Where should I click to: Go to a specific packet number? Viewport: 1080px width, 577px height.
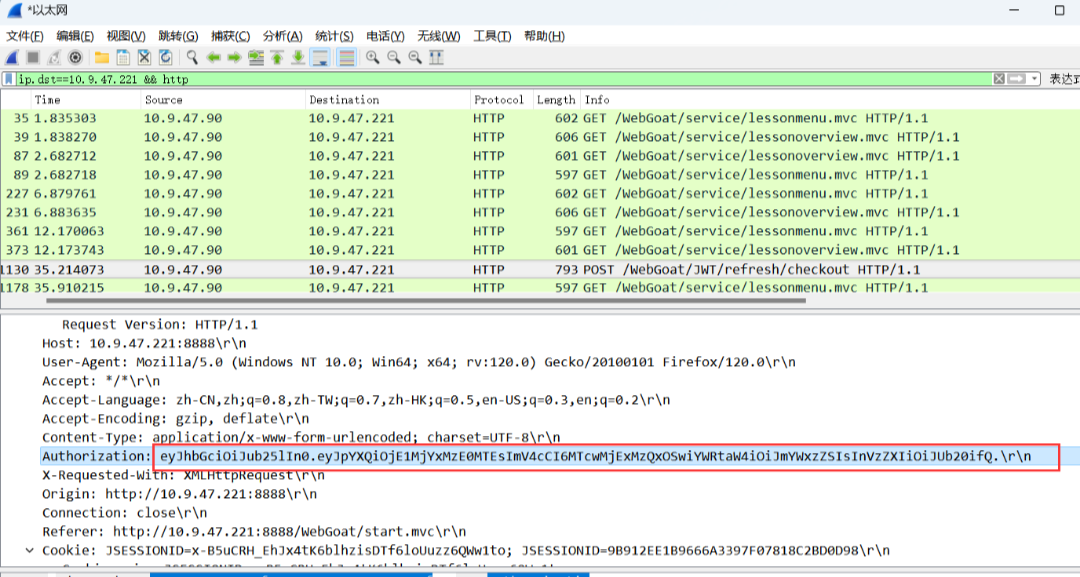coord(256,58)
